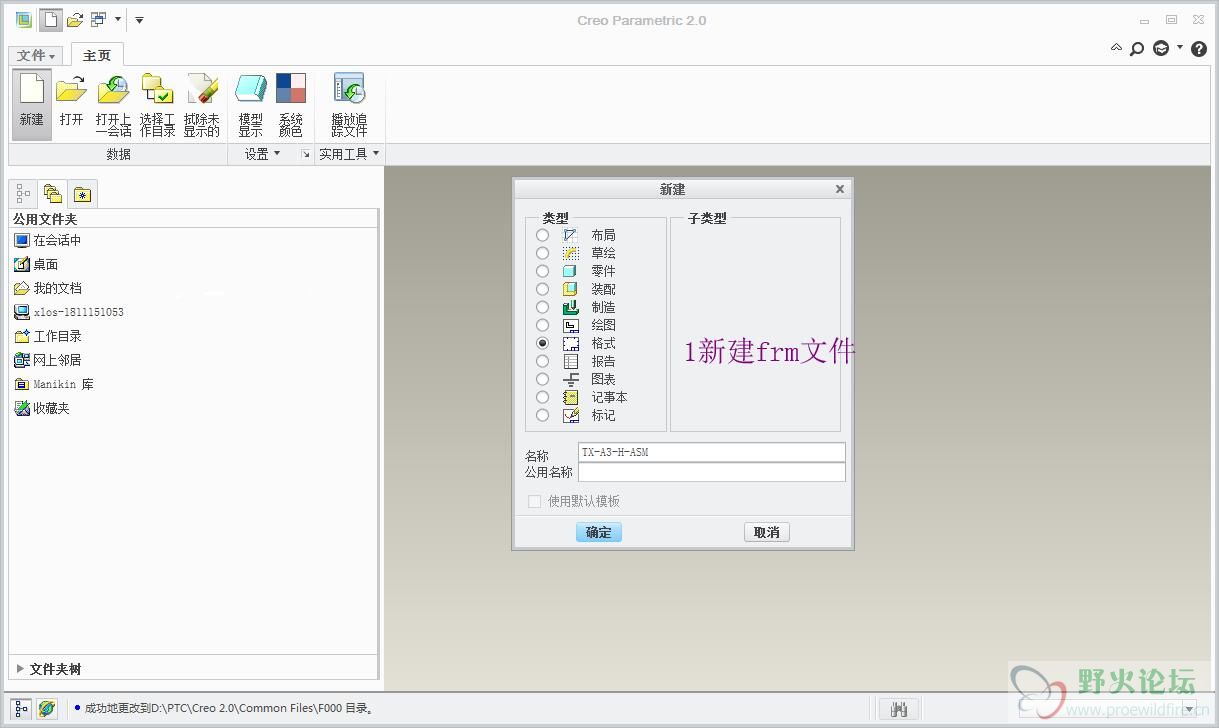Image resolution: width=1219 pixels, height=728 pixels.
Task: Click the quick access Open folder icon
Action: coord(75,20)
